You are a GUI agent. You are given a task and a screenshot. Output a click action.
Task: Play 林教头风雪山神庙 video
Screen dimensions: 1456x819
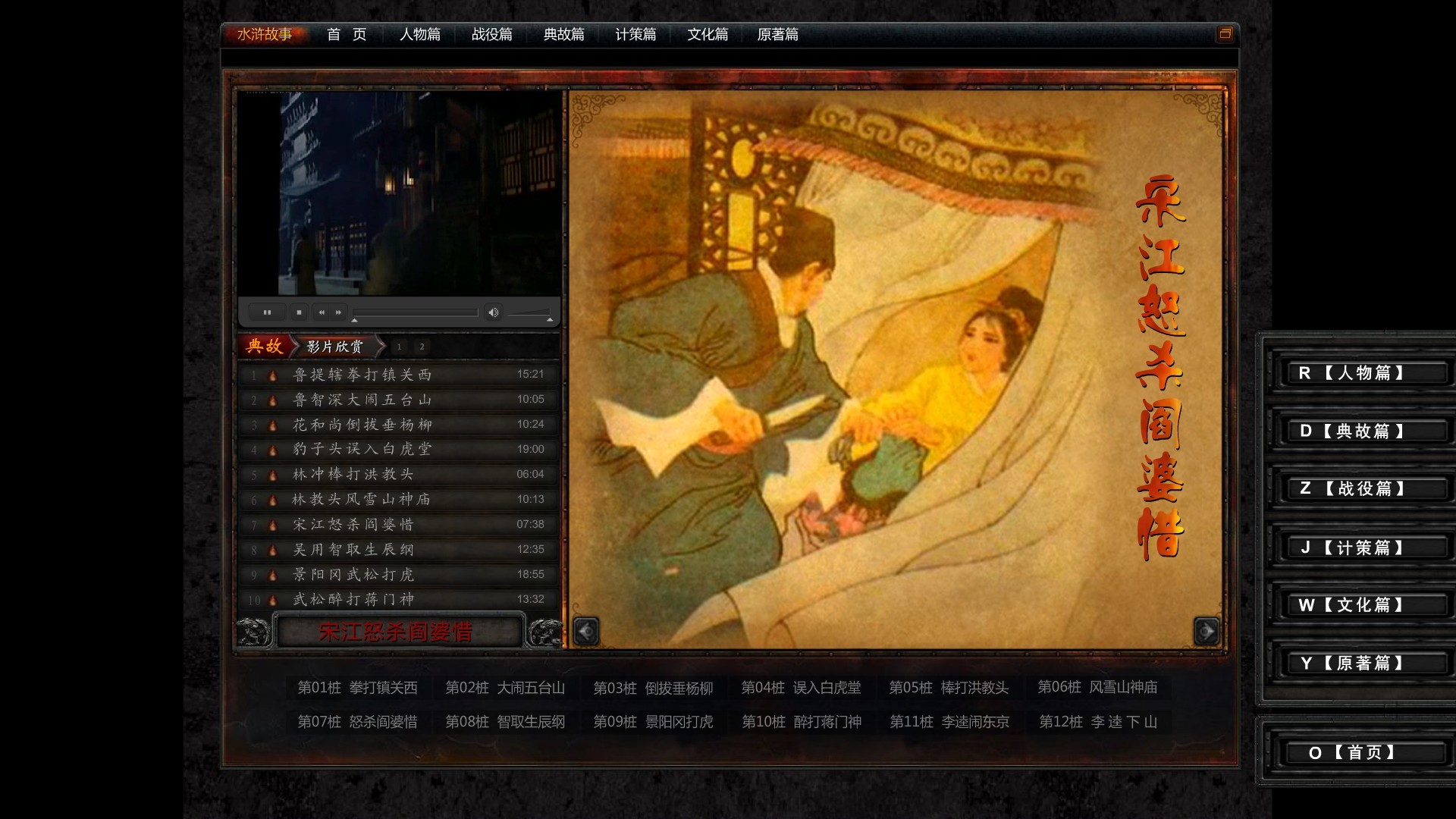pyautogui.click(x=399, y=500)
